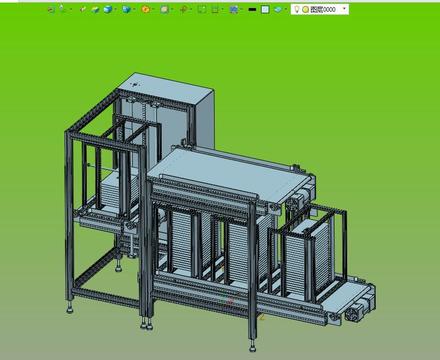This screenshot has width=440, height=360.
Task: Expand the dropdown arrow beside the blue cube icon
Action: (115, 9)
